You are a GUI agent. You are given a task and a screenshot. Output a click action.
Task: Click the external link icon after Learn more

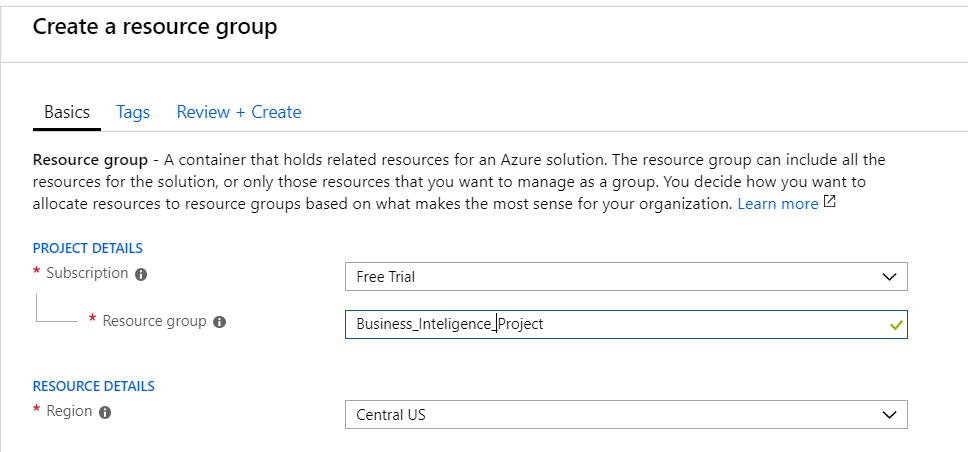click(828, 203)
